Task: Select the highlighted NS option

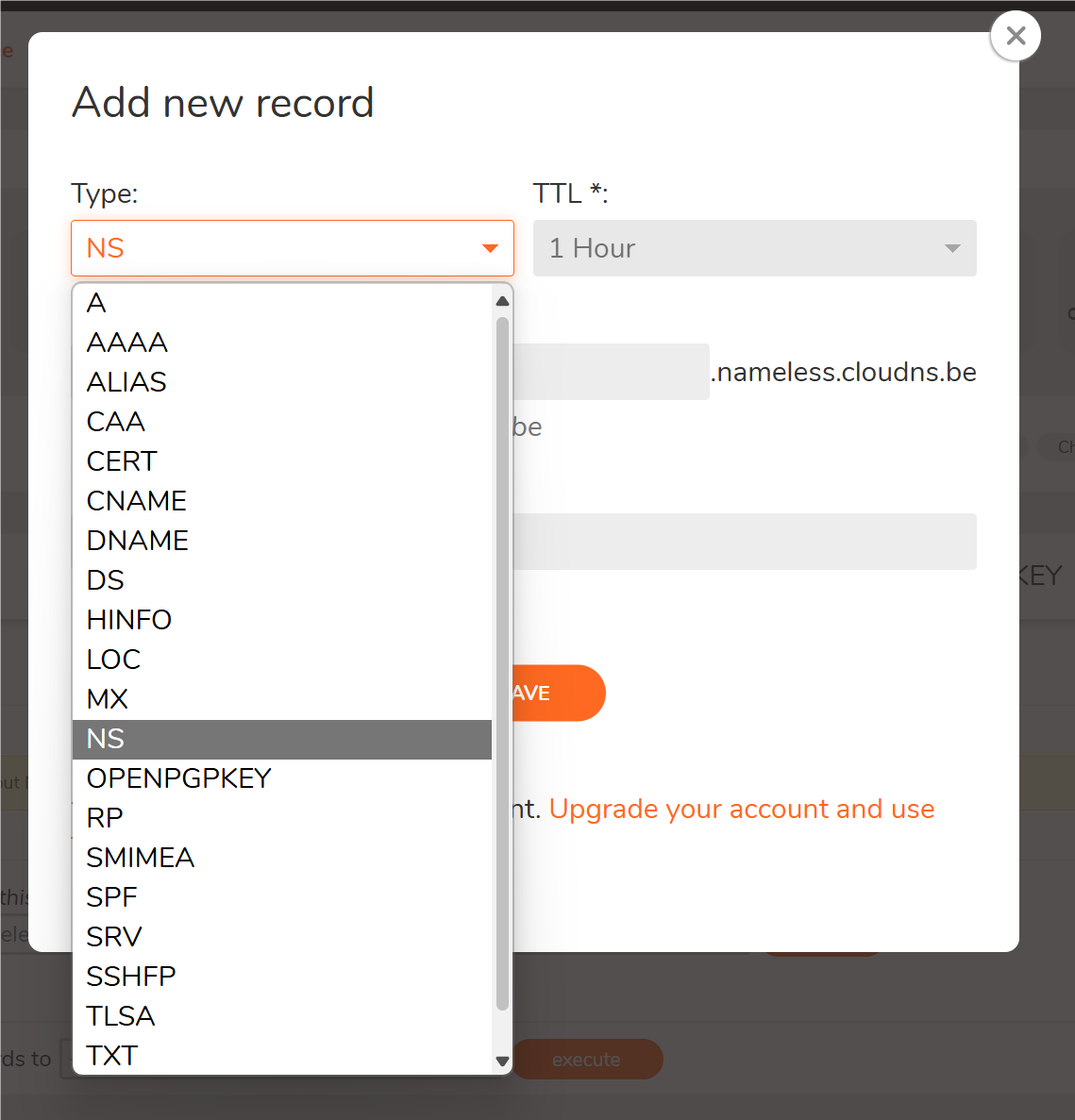Action: tap(282, 740)
